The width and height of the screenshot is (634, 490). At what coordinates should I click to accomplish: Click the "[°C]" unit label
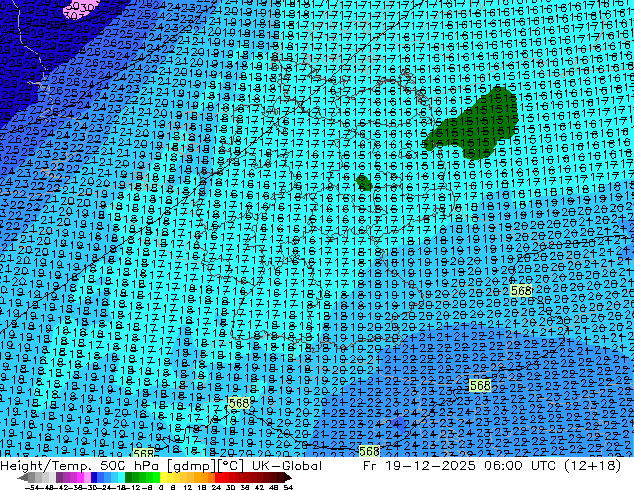pyautogui.click(x=231, y=466)
